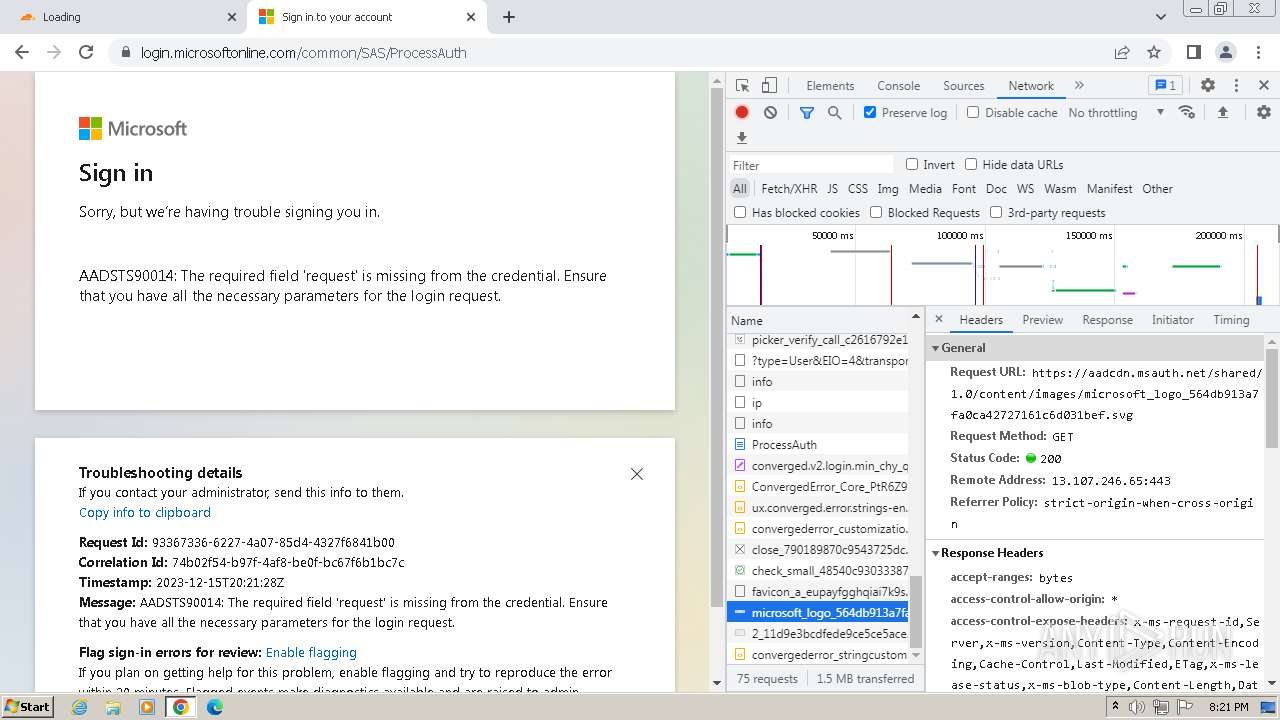Image resolution: width=1280 pixels, height=720 pixels.
Task: Filter requests by CSS type
Action: (x=858, y=188)
